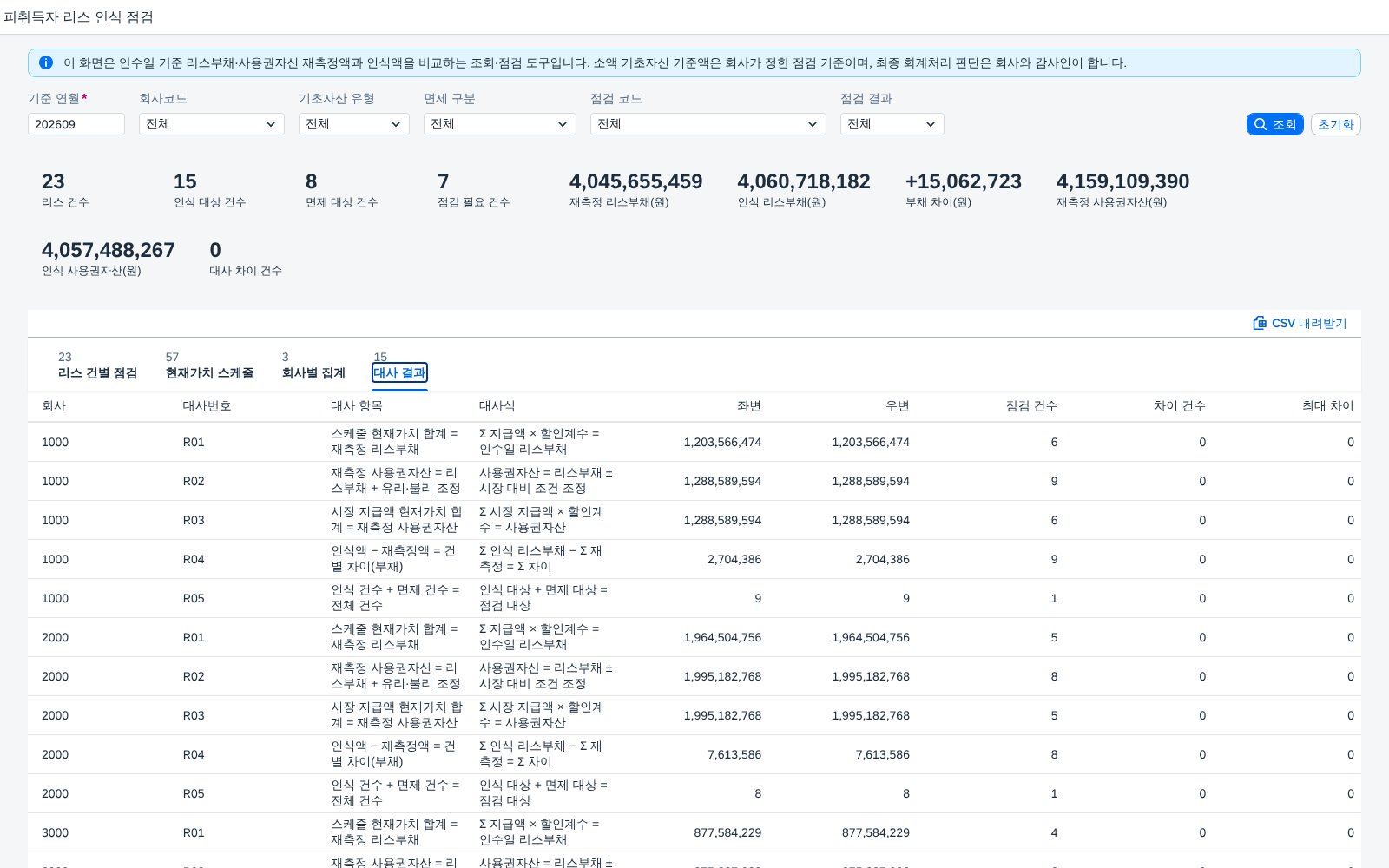This screenshot has height=868, width=1389.
Task: Reset filters with the 초기화 button
Action: [x=1336, y=124]
